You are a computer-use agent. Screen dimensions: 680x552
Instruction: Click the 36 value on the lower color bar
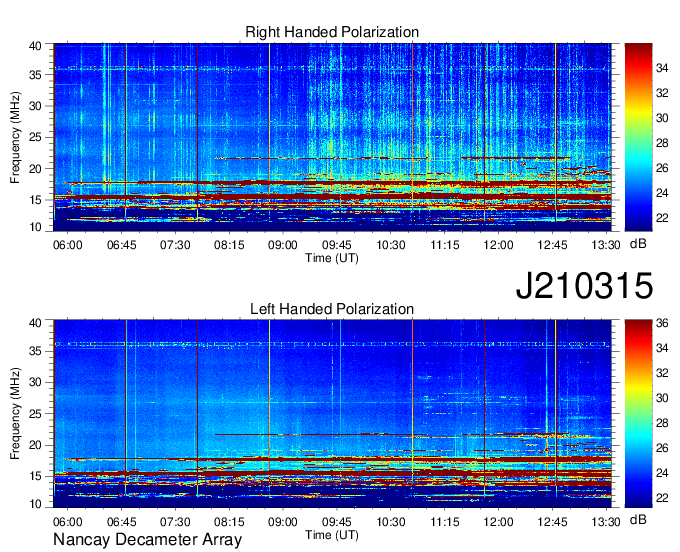pyautogui.click(x=662, y=323)
